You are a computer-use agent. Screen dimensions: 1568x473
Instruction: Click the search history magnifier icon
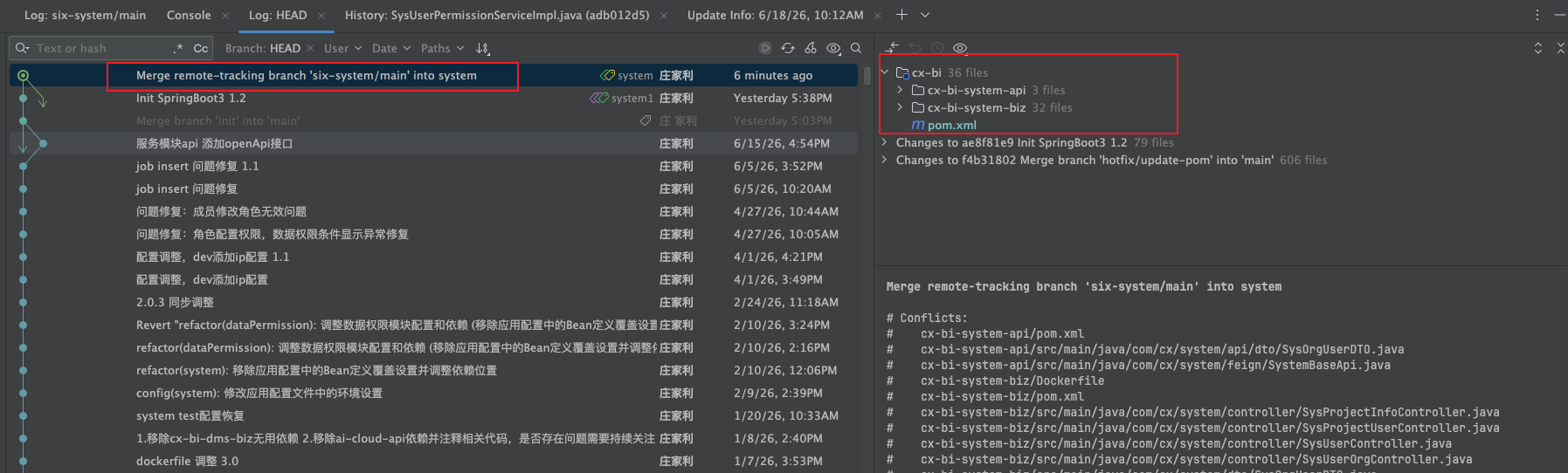(23, 48)
